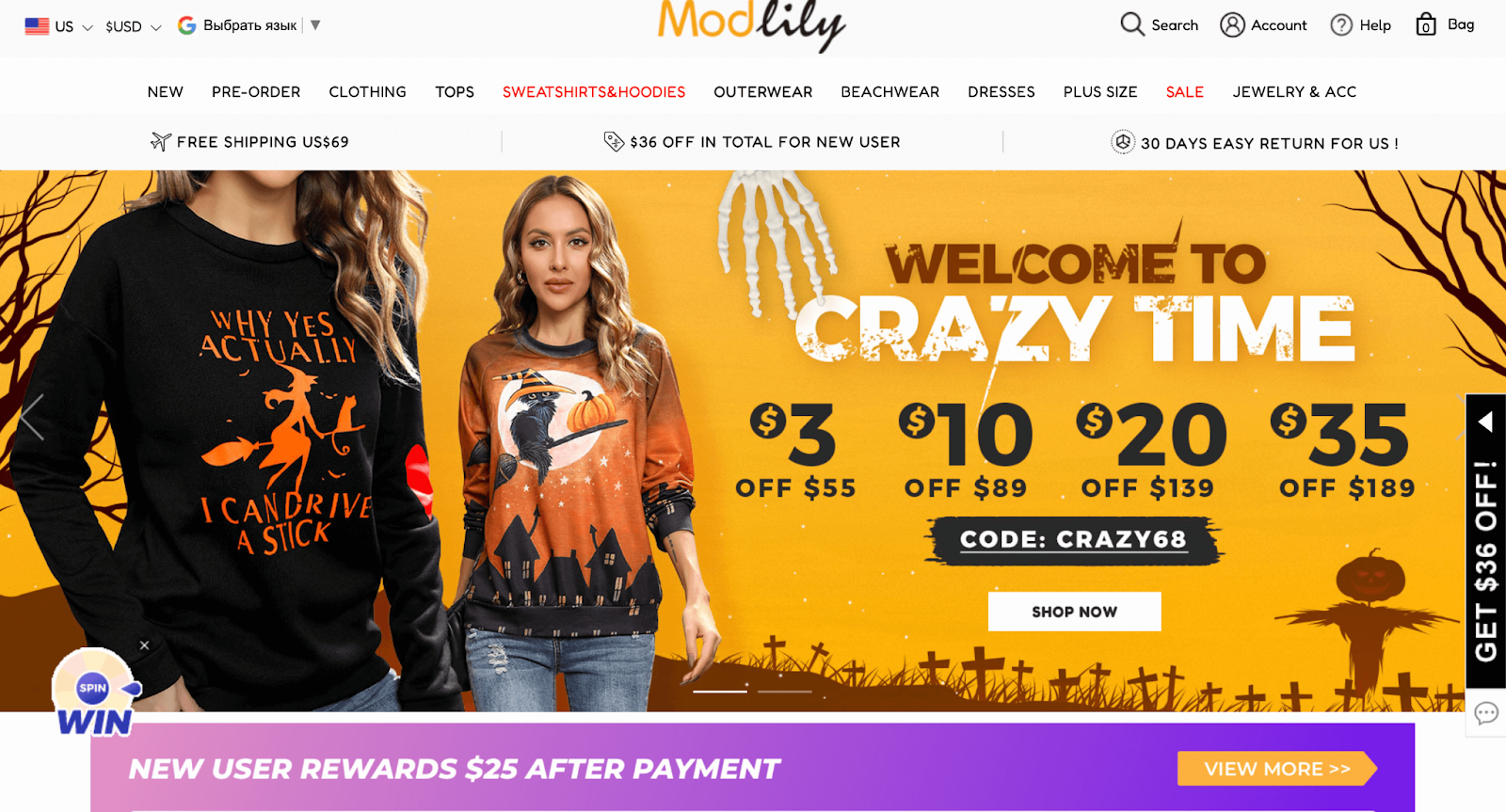Close the Spin Win popup
The width and height of the screenshot is (1506, 812).
point(144,645)
